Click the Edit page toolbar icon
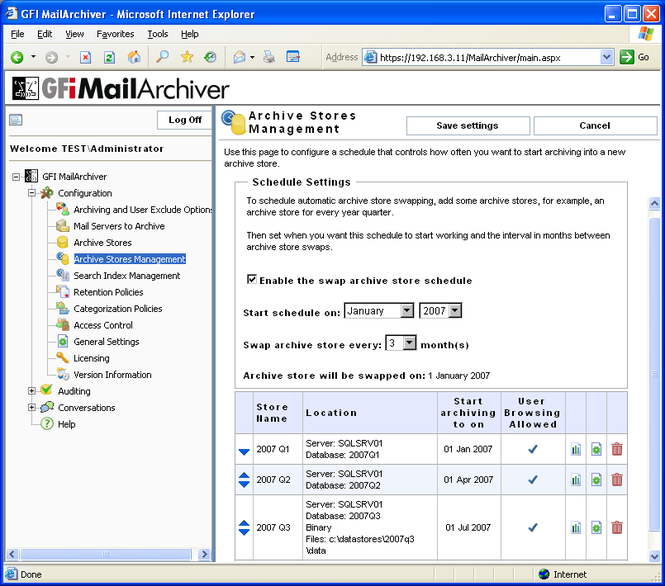The height and width of the screenshot is (586, 665). coord(293,57)
